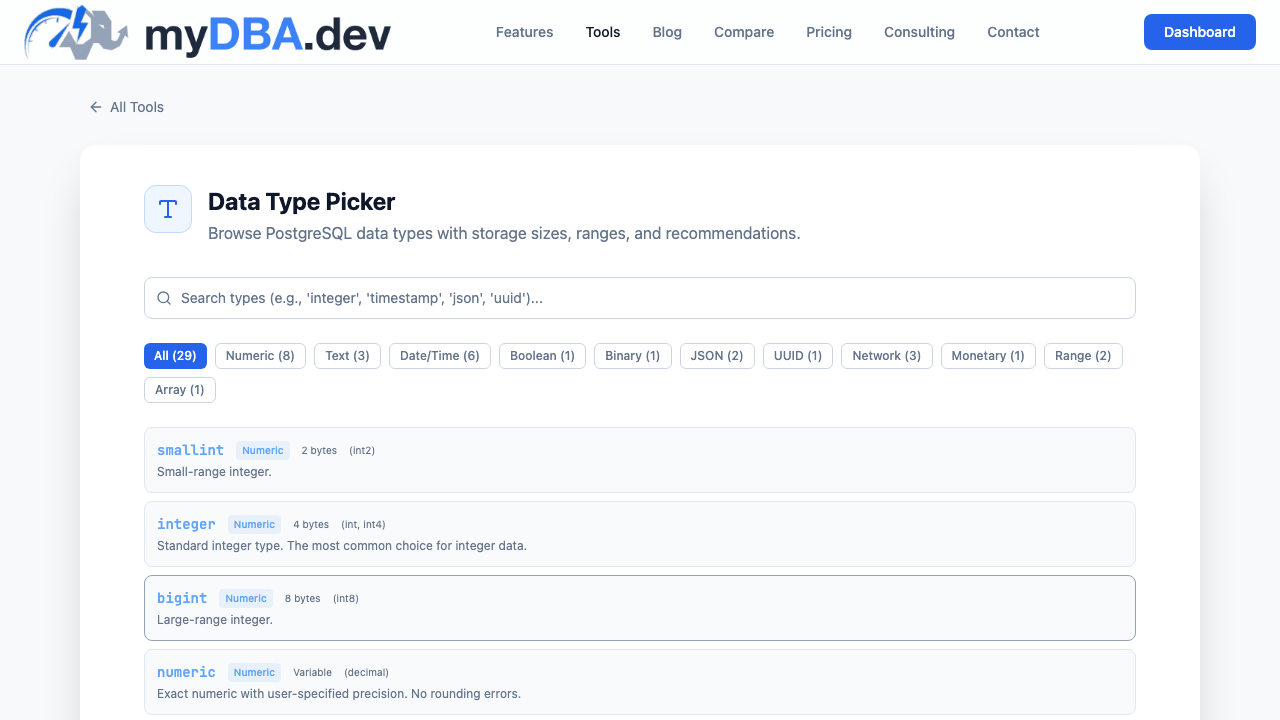Filter by Boolean (1) types
1280x720 pixels.
point(542,356)
